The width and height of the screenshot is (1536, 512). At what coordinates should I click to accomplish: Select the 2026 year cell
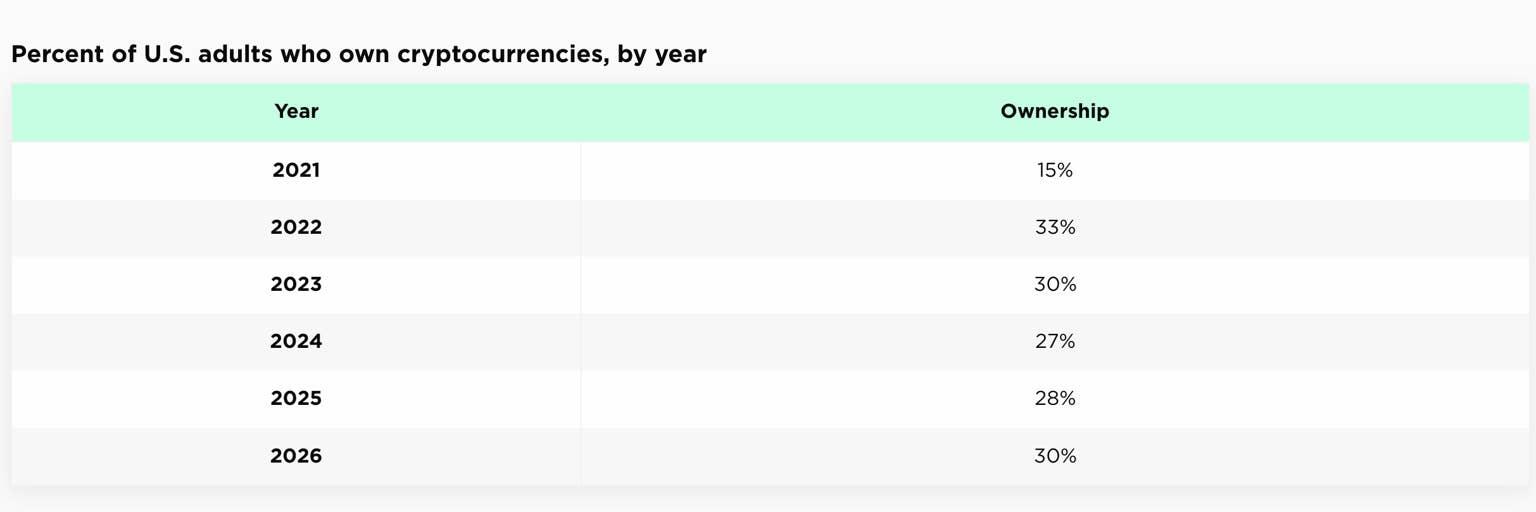296,456
